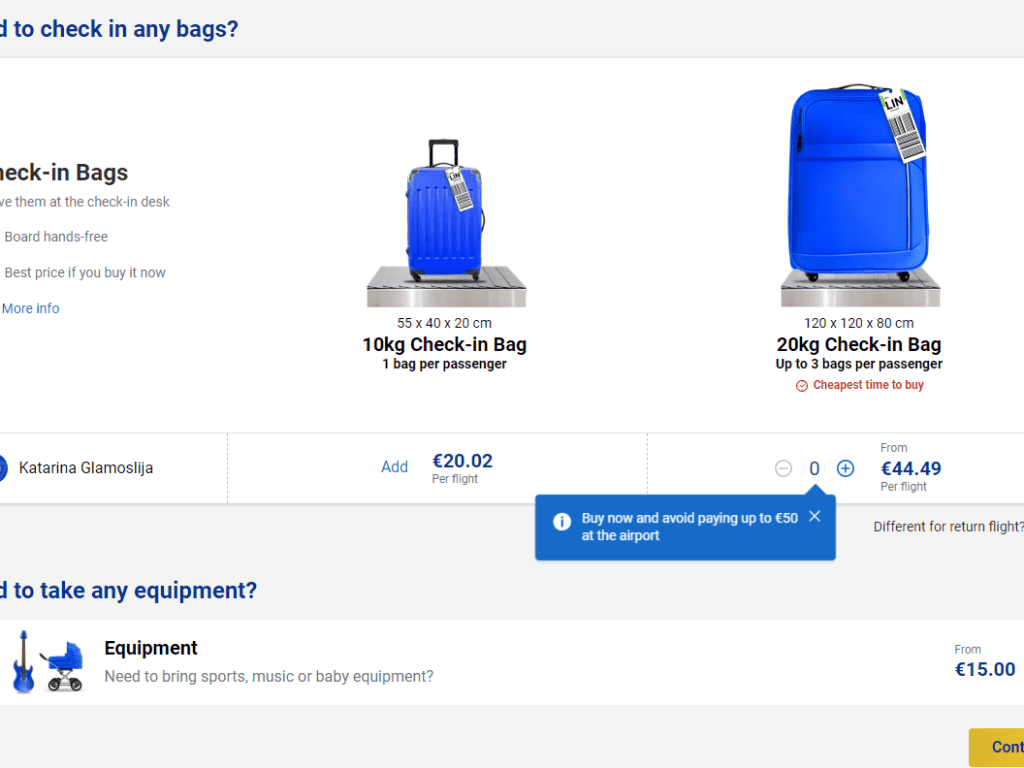Viewport: 1024px width, 768px height.
Task: Click the Cheapest time to buy clock icon
Action: [801, 386]
